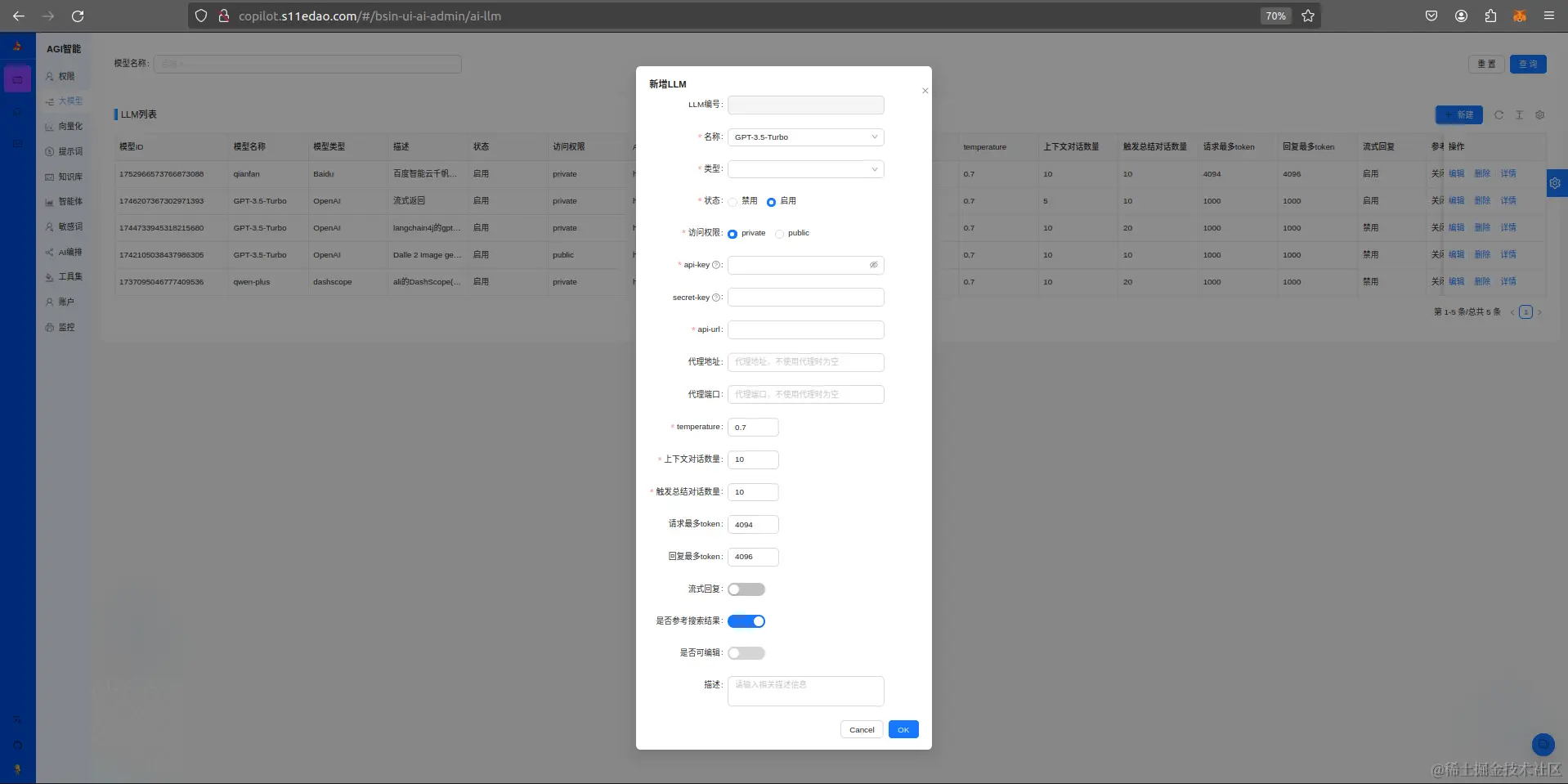The height and width of the screenshot is (784, 1568).
Task: Click the 代理地址 input field
Action: click(806, 362)
